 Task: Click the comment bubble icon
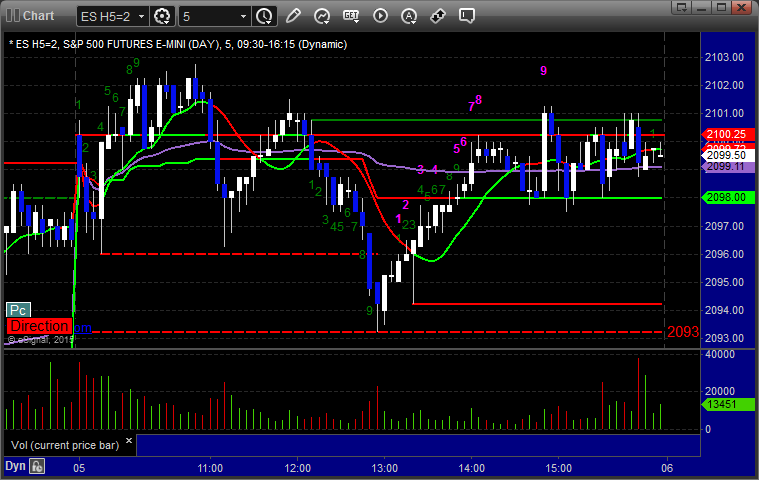[x=467, y=16]
